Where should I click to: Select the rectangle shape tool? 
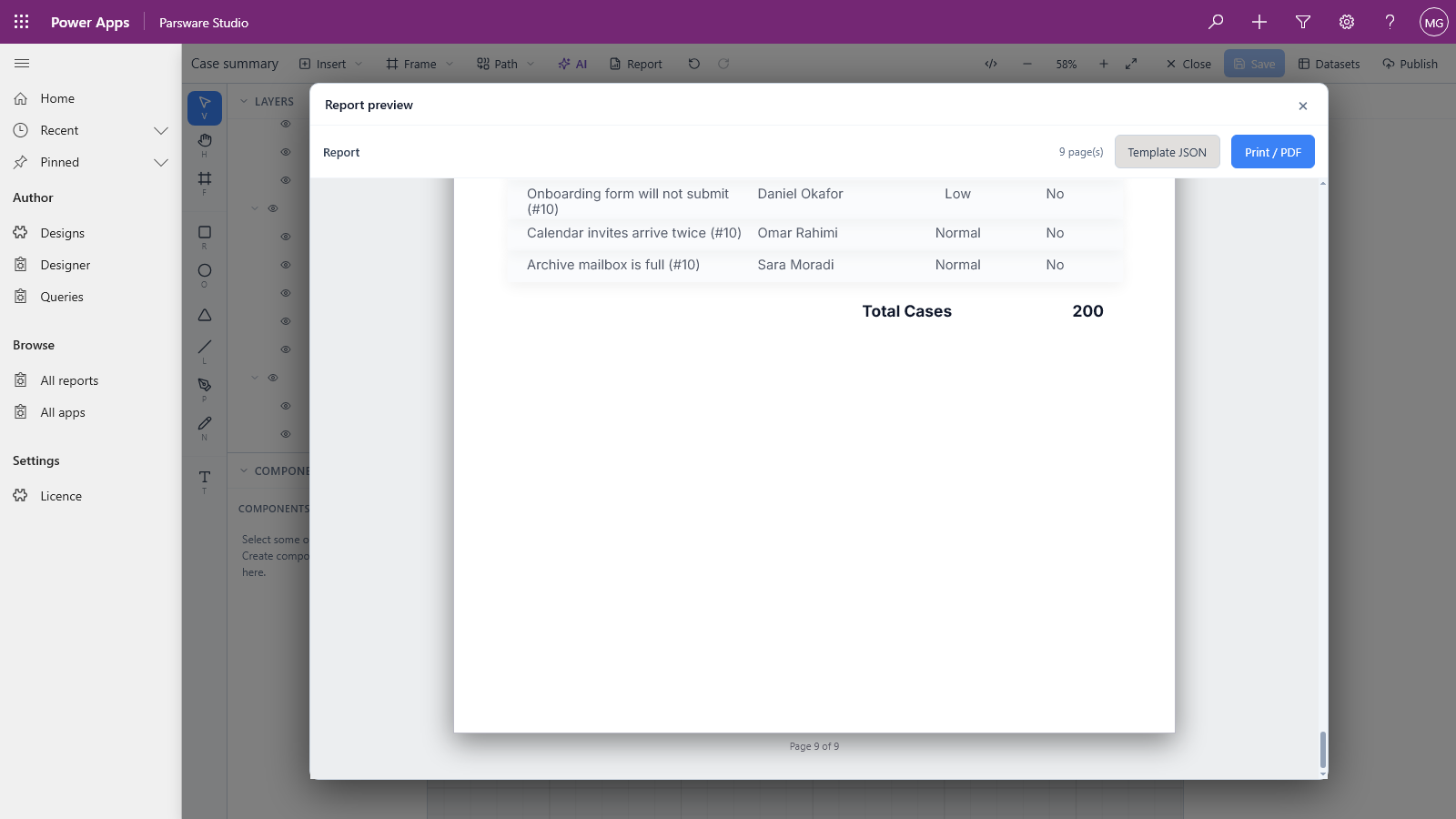(205, 237)
